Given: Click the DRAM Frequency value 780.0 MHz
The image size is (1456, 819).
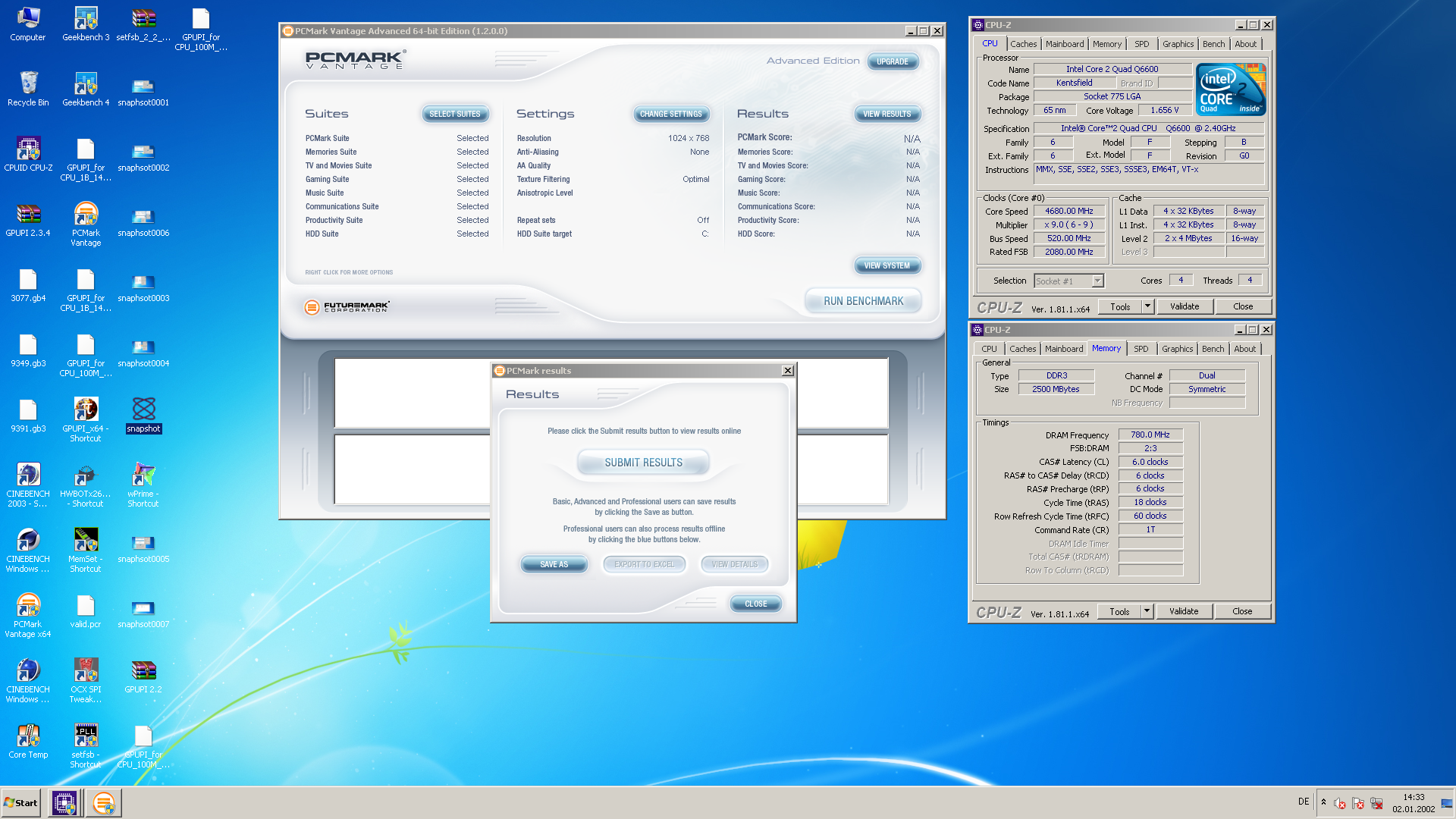Looking at the screenshot, I should point(1150,435).
